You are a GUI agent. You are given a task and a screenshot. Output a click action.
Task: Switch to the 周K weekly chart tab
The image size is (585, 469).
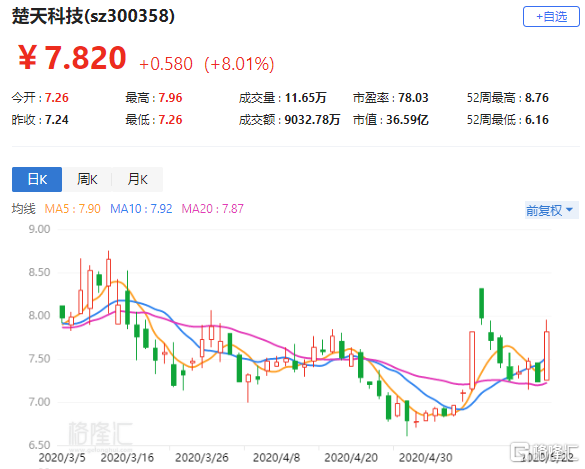coord(87,179)
